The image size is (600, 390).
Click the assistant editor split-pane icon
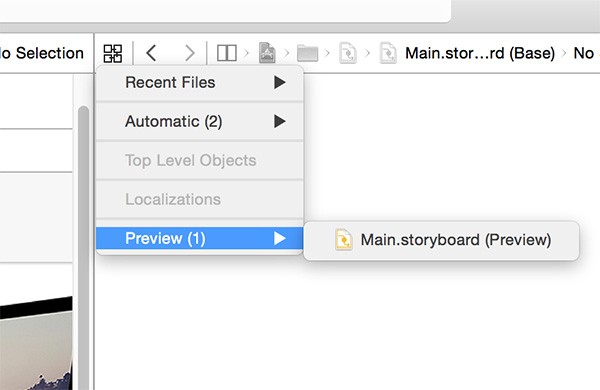[x=227, y=53]
